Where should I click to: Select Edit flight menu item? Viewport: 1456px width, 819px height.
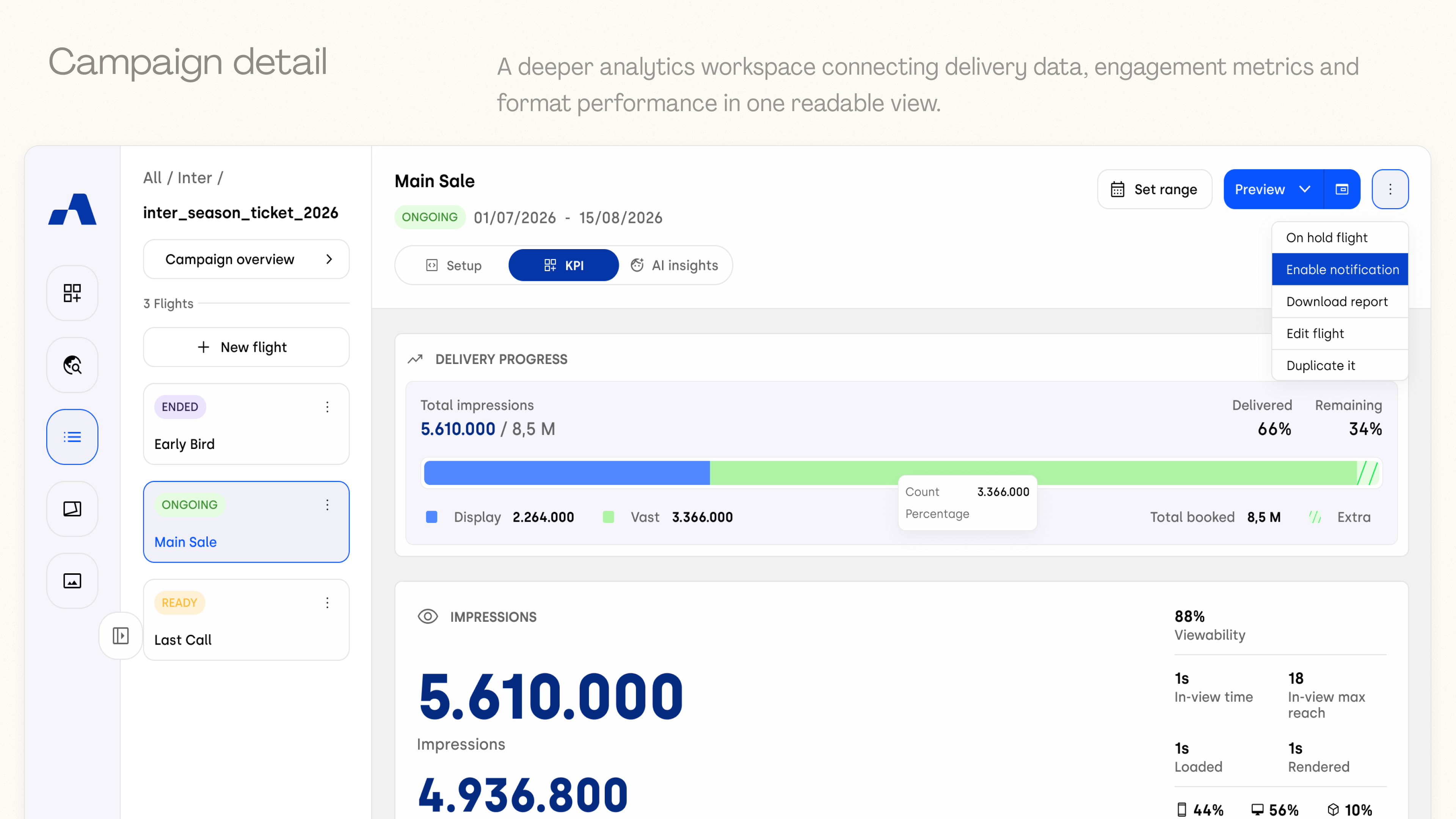(x=1340, y=334)
